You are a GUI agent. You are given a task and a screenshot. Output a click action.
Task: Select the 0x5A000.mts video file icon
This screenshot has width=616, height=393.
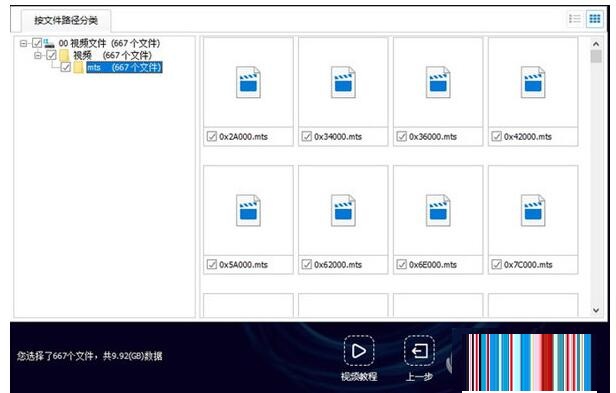248,210
